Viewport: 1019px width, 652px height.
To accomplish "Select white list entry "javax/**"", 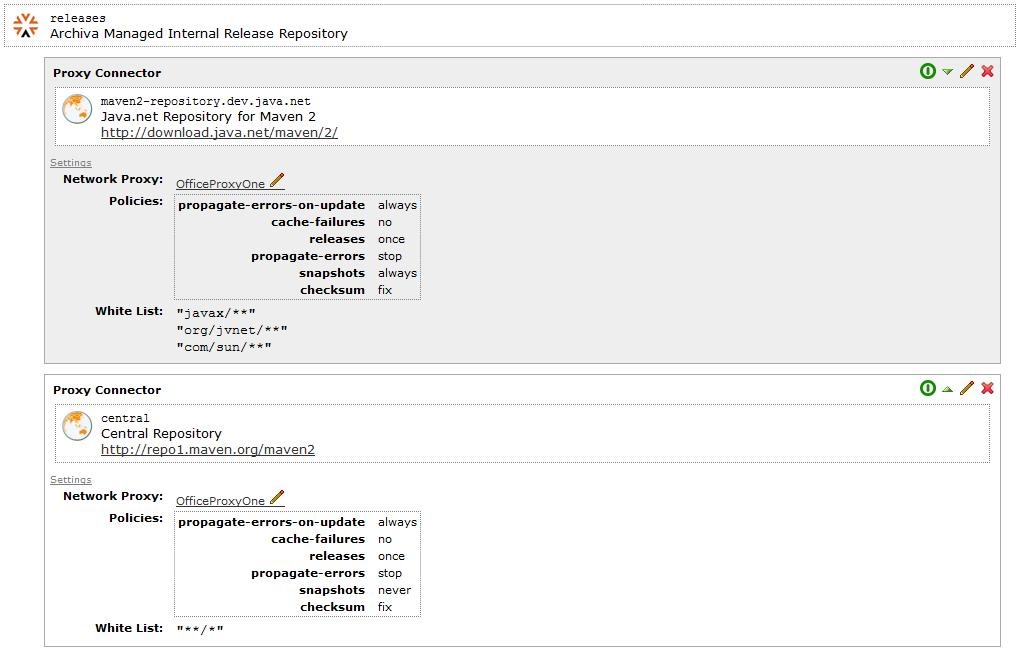I will pyautogui.click(x=216, y=313).
